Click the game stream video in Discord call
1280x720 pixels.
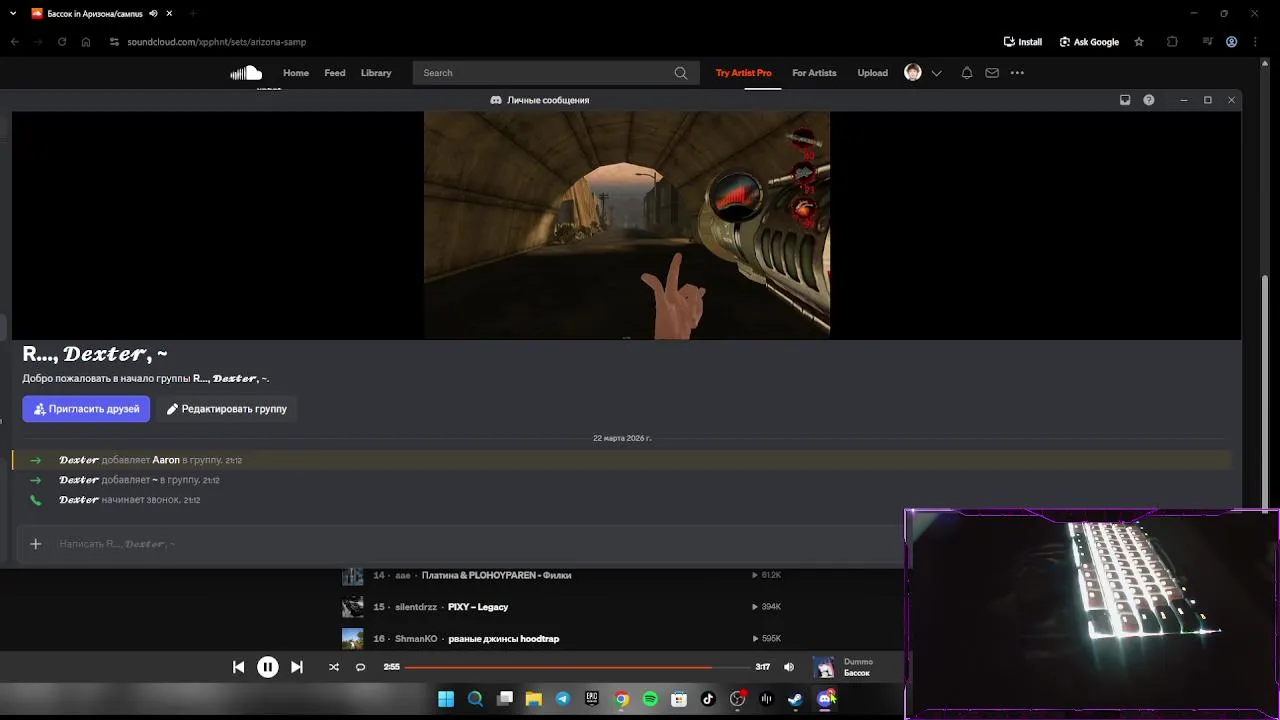click(x=627, y=225)
